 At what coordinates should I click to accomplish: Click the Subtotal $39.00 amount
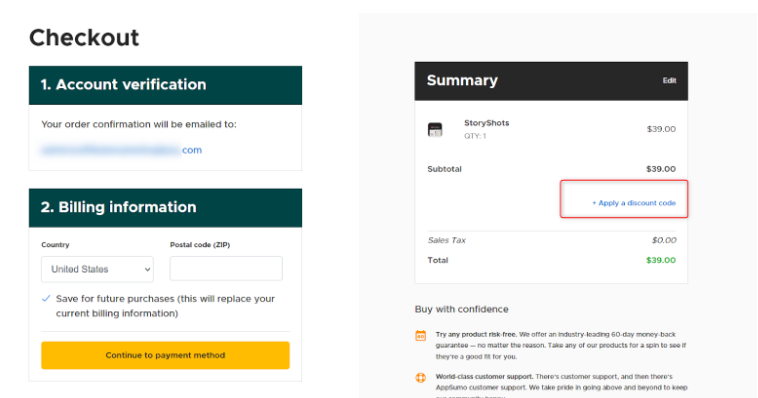pyautogui.click(x=661, y=169)
